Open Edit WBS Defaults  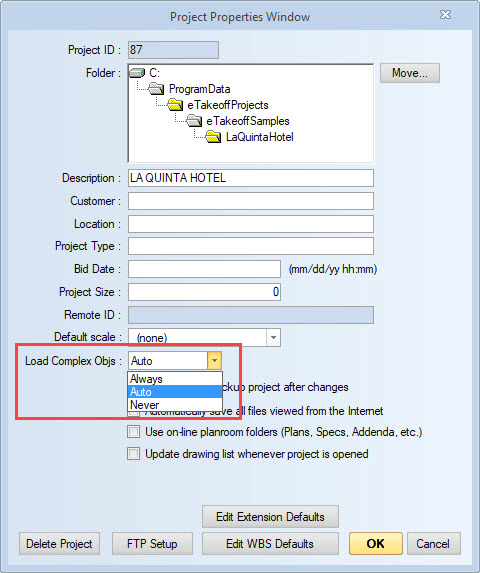pyautogui.click(x=270, y=544)
